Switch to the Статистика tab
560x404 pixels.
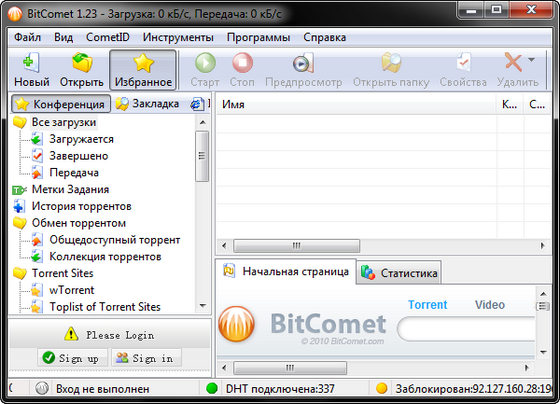pyautogui.click(x=399, y=273)
